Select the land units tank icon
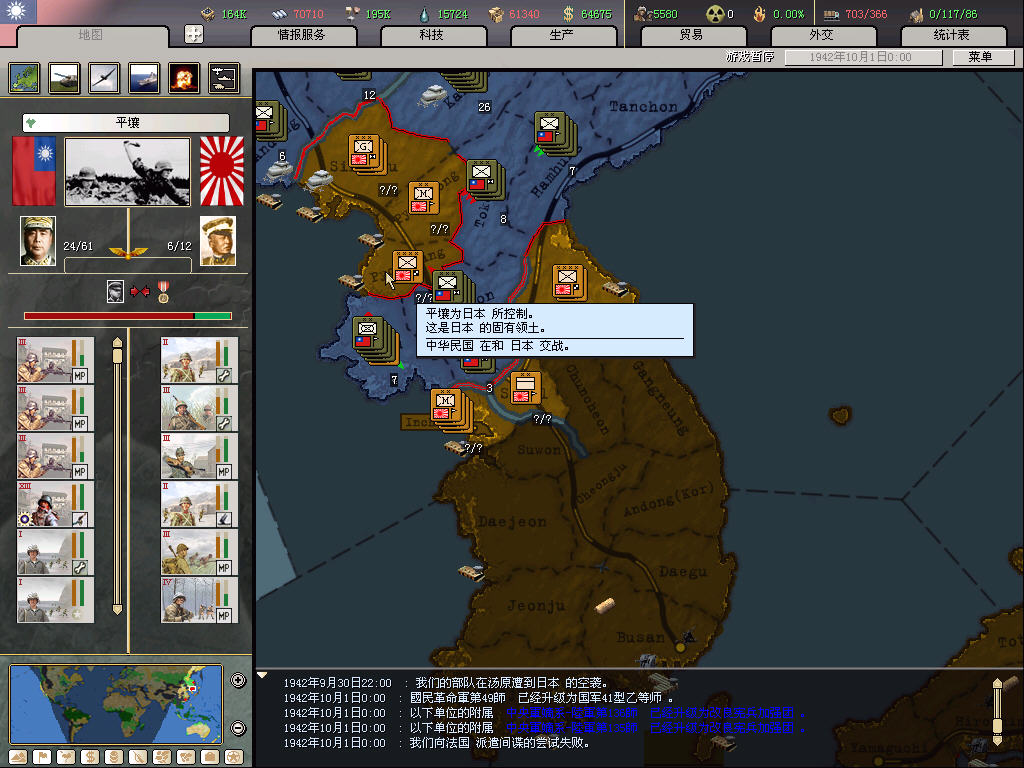 (64, 78)
